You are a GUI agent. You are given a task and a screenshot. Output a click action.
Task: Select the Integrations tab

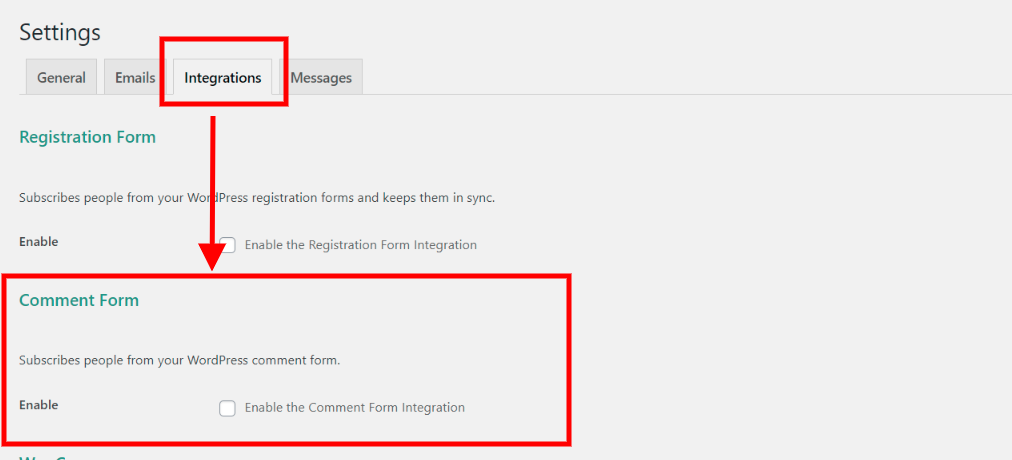tap(223, 77)
